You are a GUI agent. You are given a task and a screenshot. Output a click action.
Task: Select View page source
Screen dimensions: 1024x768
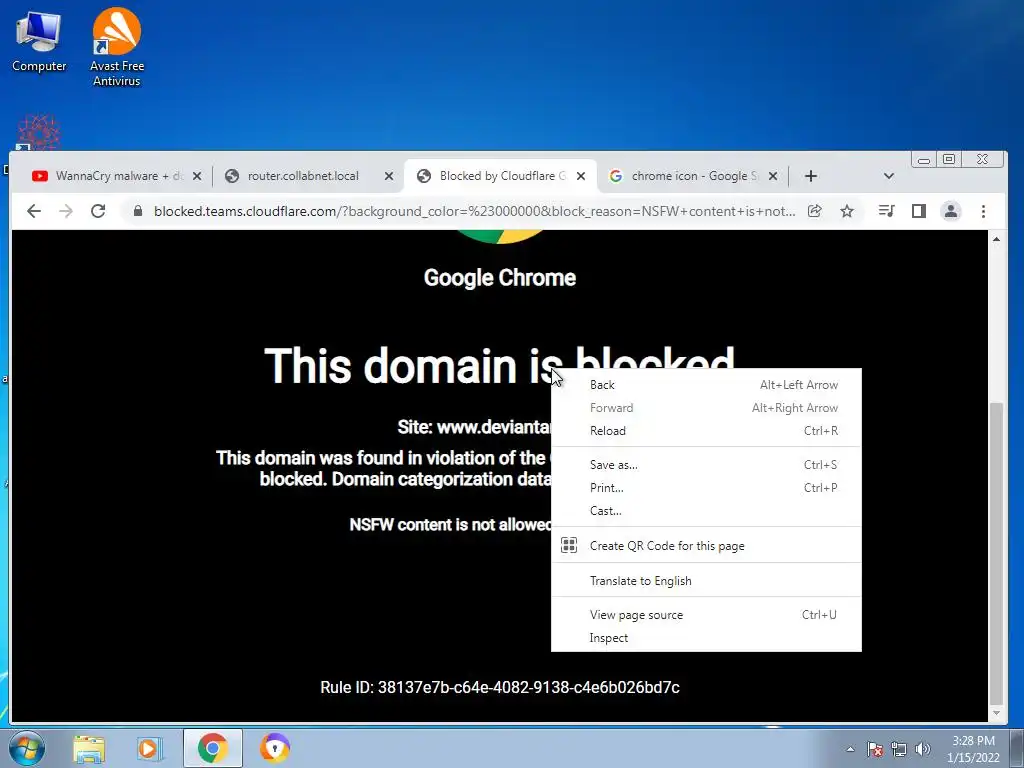coord(706,615)
